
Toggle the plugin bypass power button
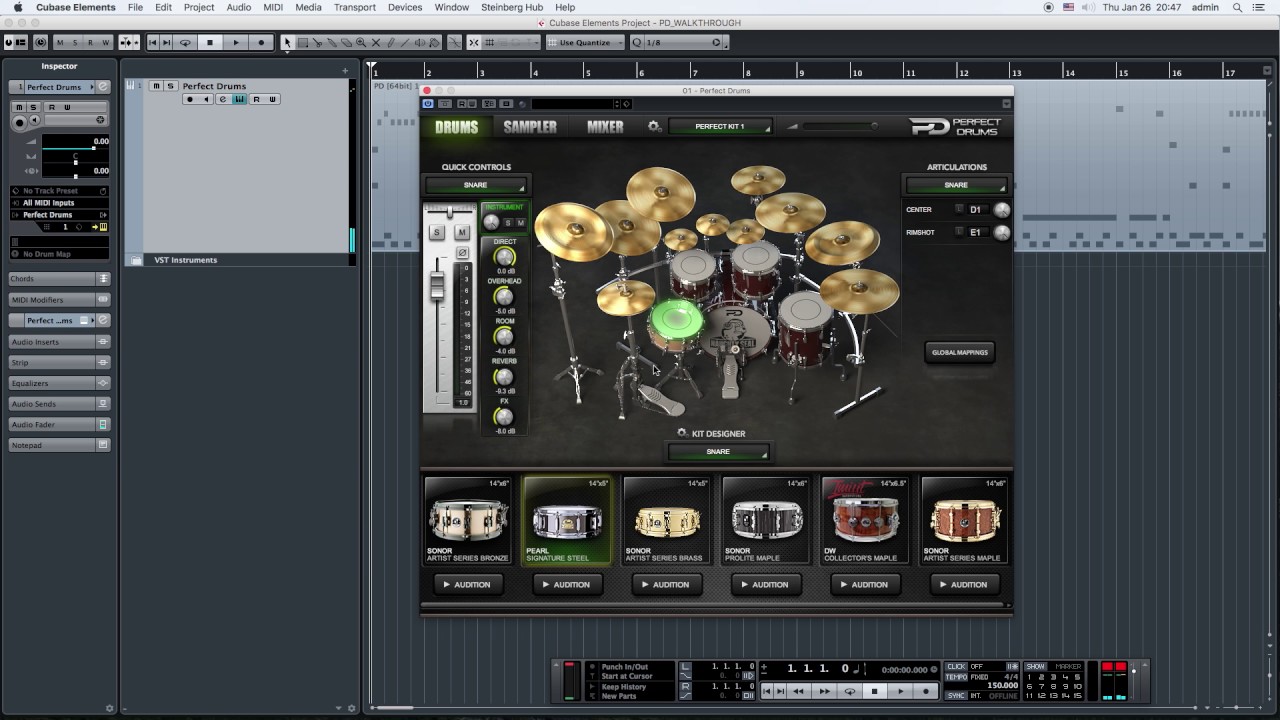(428, 104)
